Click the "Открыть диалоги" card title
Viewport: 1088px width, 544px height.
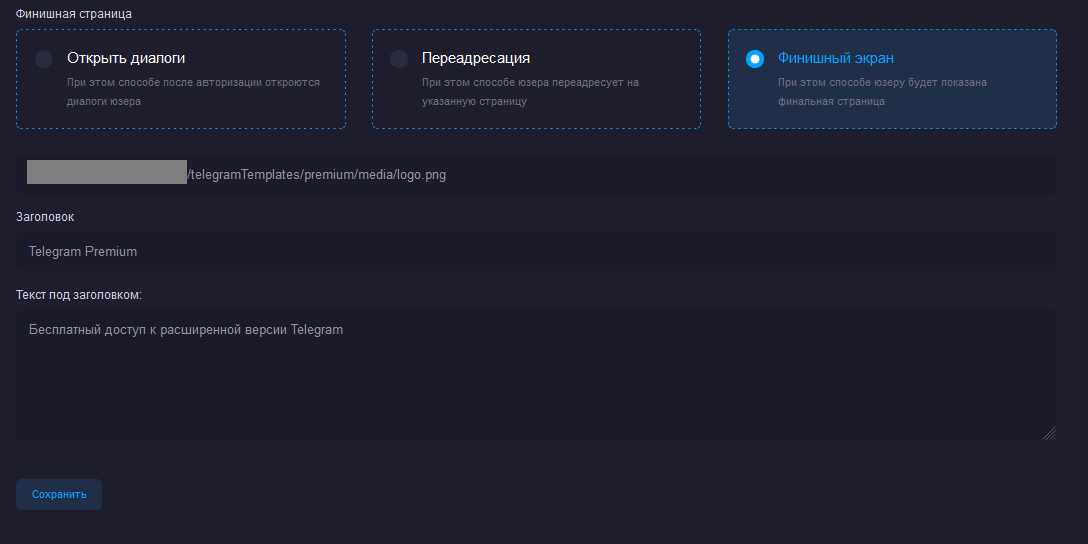(125, 58)
